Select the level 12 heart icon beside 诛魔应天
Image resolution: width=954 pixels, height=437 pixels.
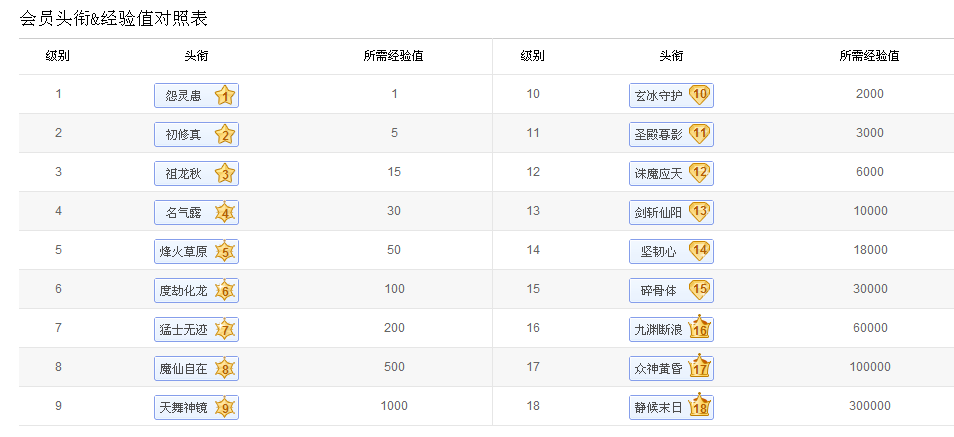click(699, 173)
